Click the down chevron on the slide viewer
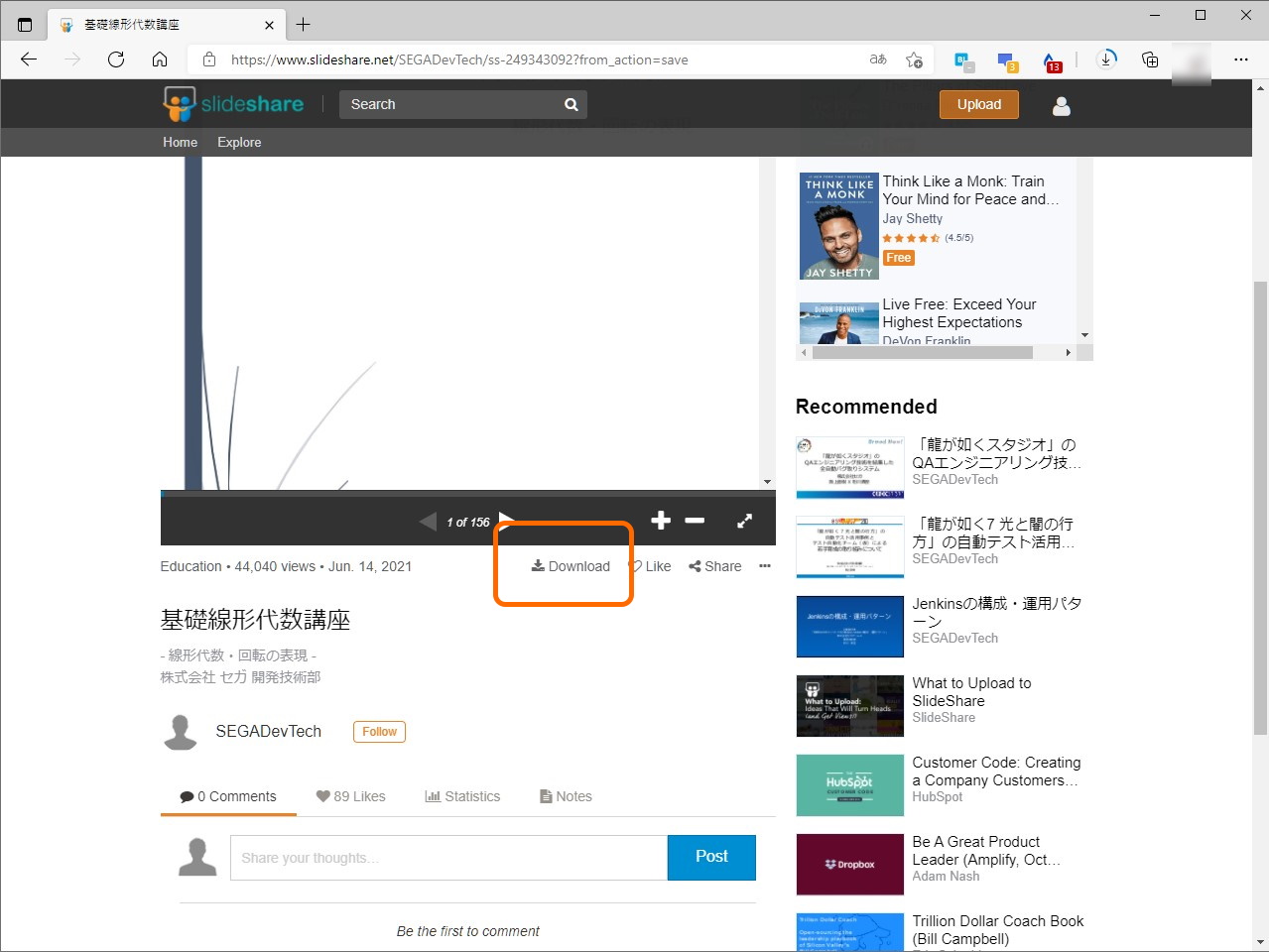Viewport: 1269px width, 952px height. (x=767, y=482)
